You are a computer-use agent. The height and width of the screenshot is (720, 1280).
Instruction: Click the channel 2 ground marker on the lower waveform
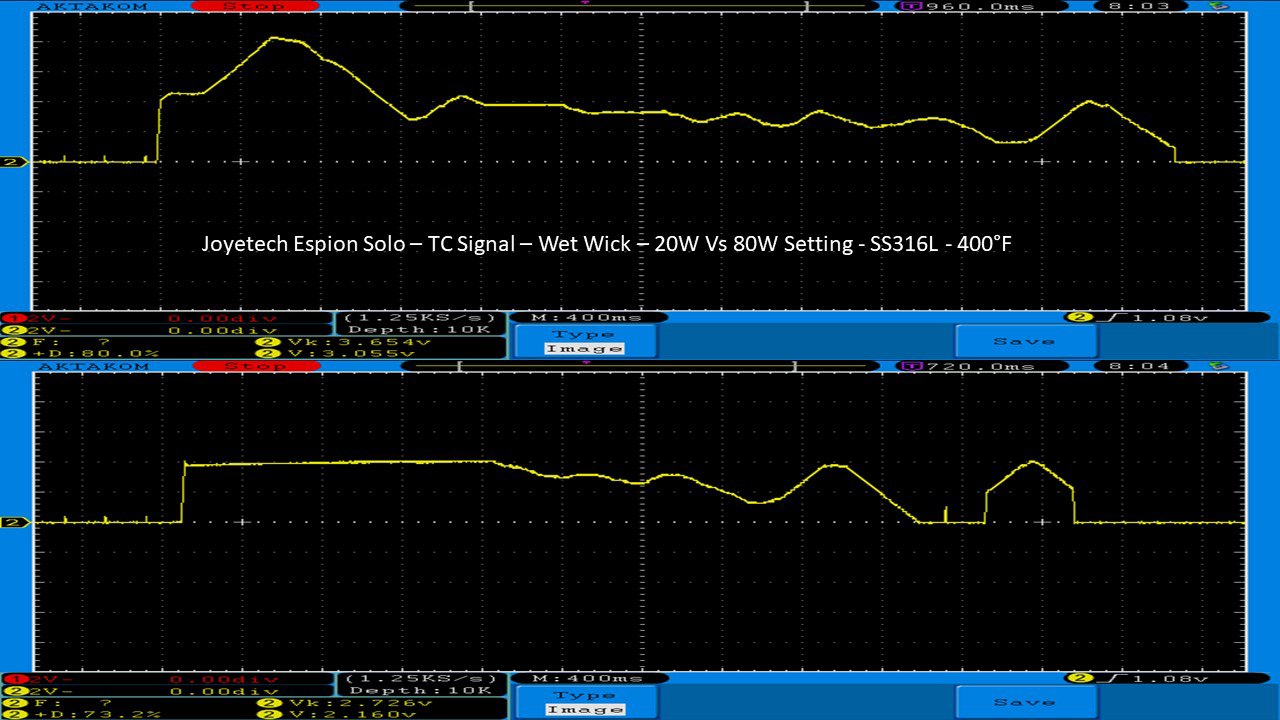tap(13, 522)
